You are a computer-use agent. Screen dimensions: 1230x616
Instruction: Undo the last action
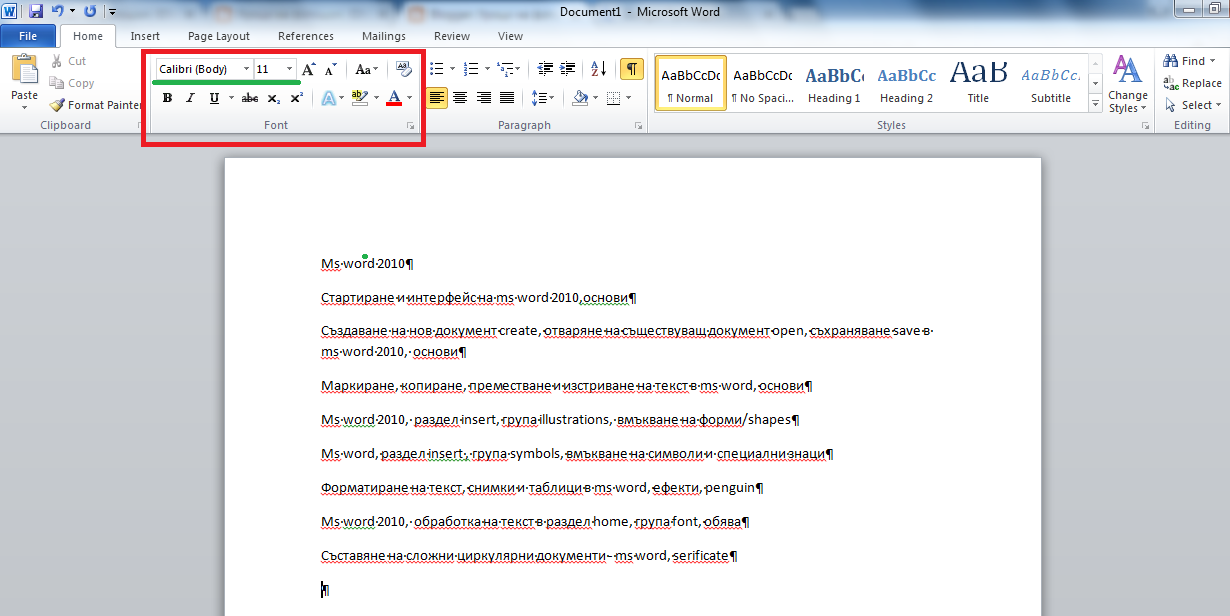click(58, 11)
